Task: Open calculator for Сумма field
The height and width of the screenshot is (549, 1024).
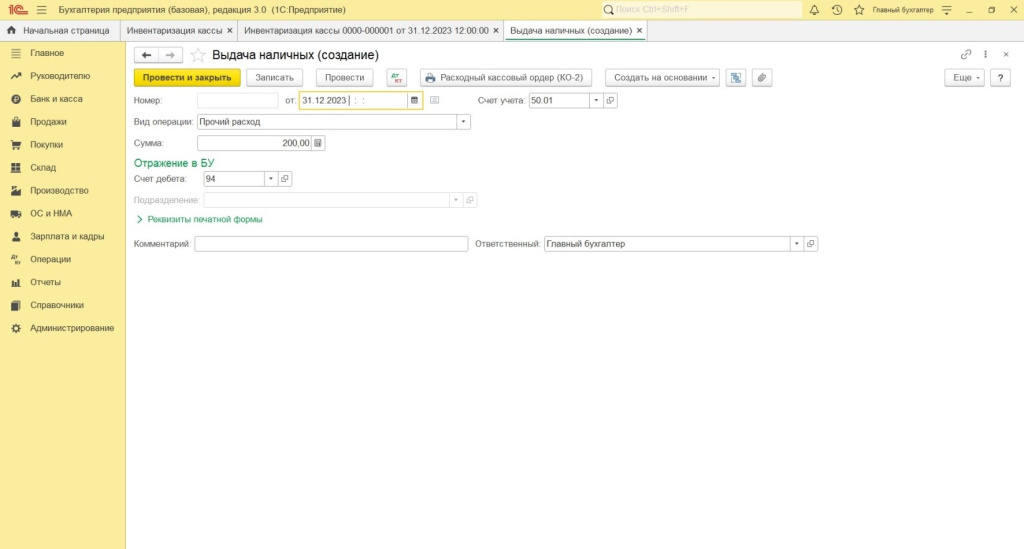Action: click(318, 143)
